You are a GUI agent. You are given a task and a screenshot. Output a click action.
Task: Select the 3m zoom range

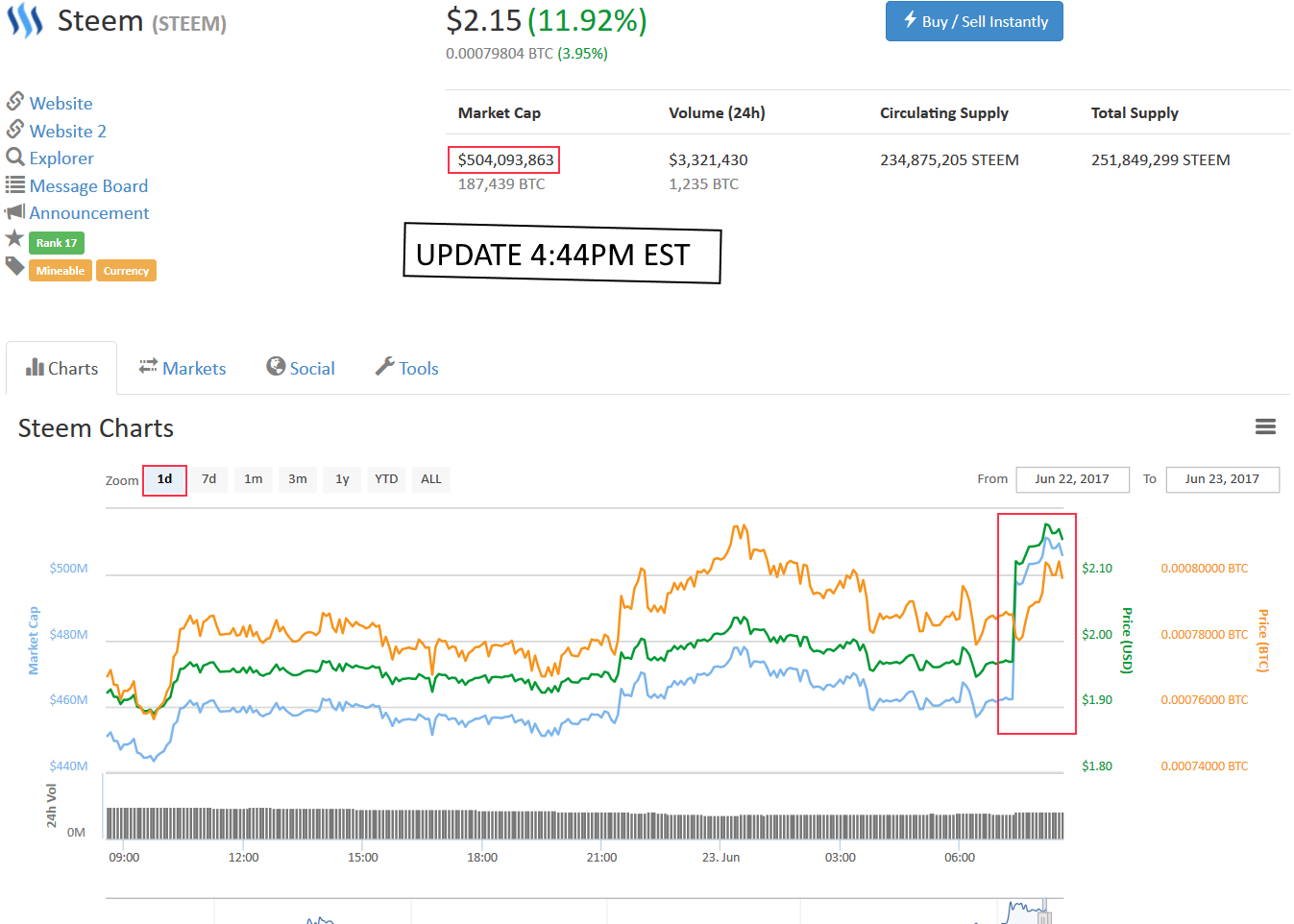tap(298, 479)
